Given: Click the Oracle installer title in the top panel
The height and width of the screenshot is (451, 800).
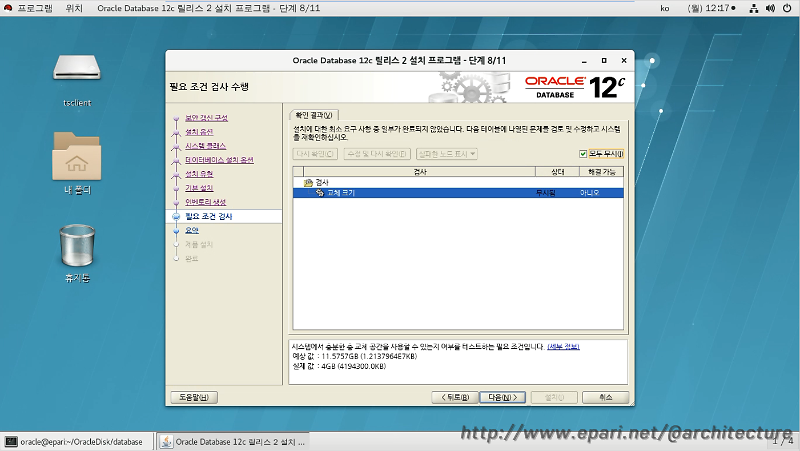Looking at the screenshot, I should (209, 8).
